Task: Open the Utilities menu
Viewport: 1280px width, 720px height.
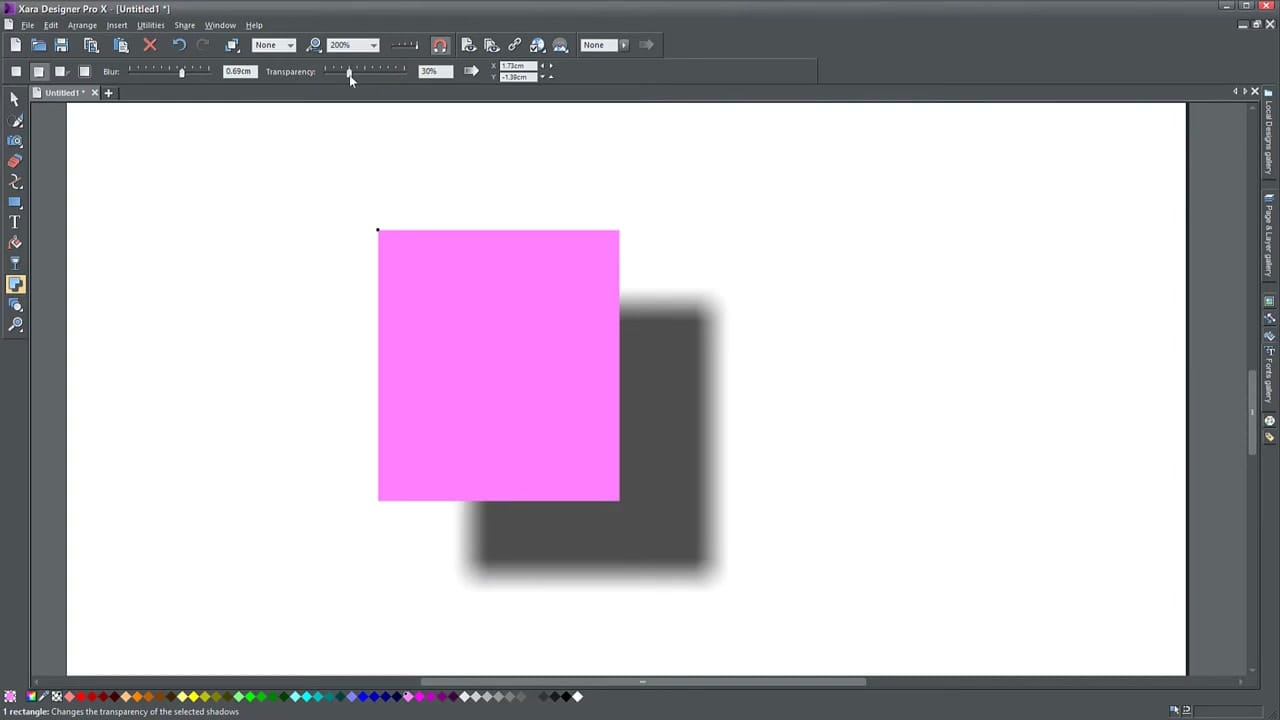Action: 150,25
